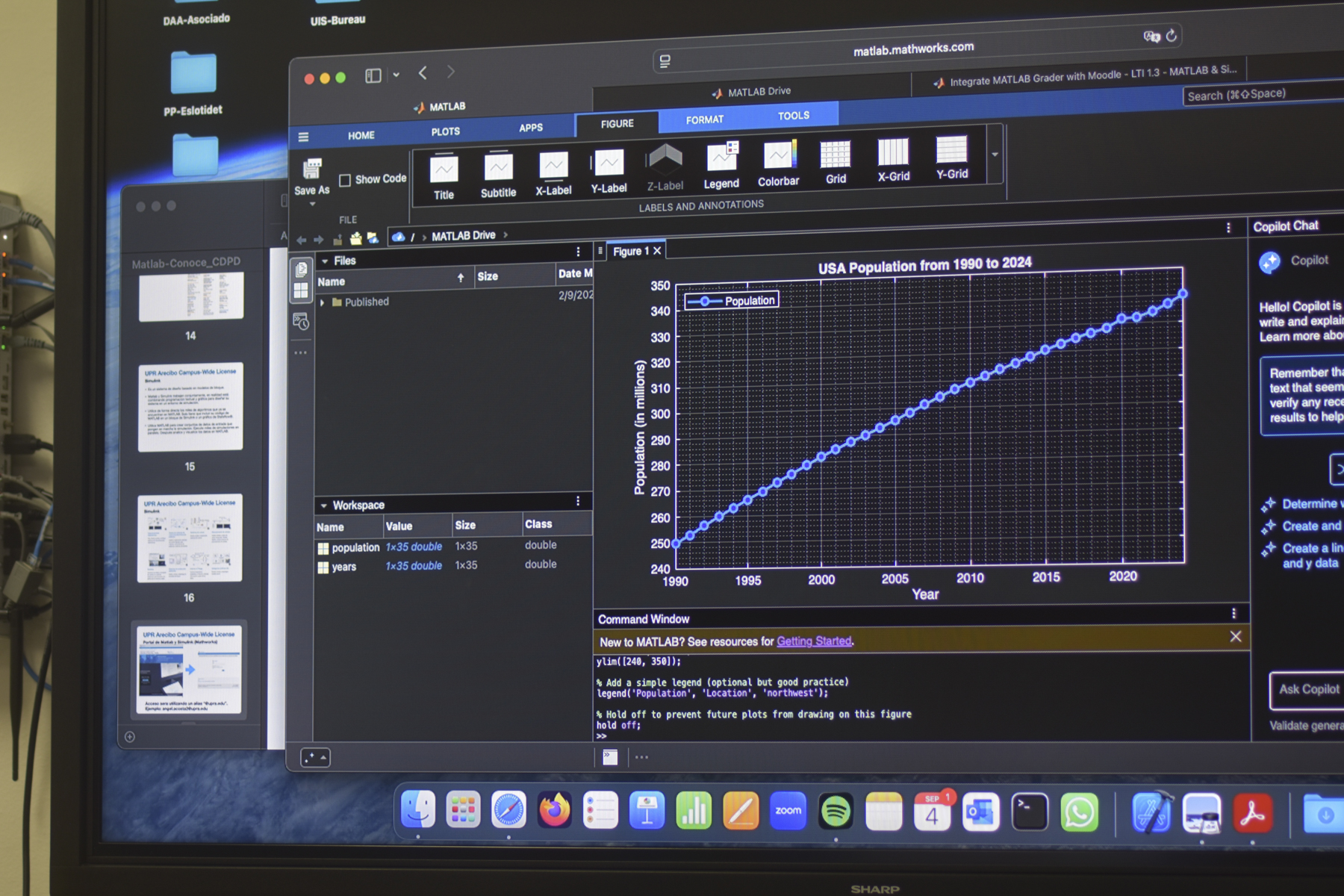Close the Figure 1 tab
This screenshot has width=1344, height=896.
(657, 251)
